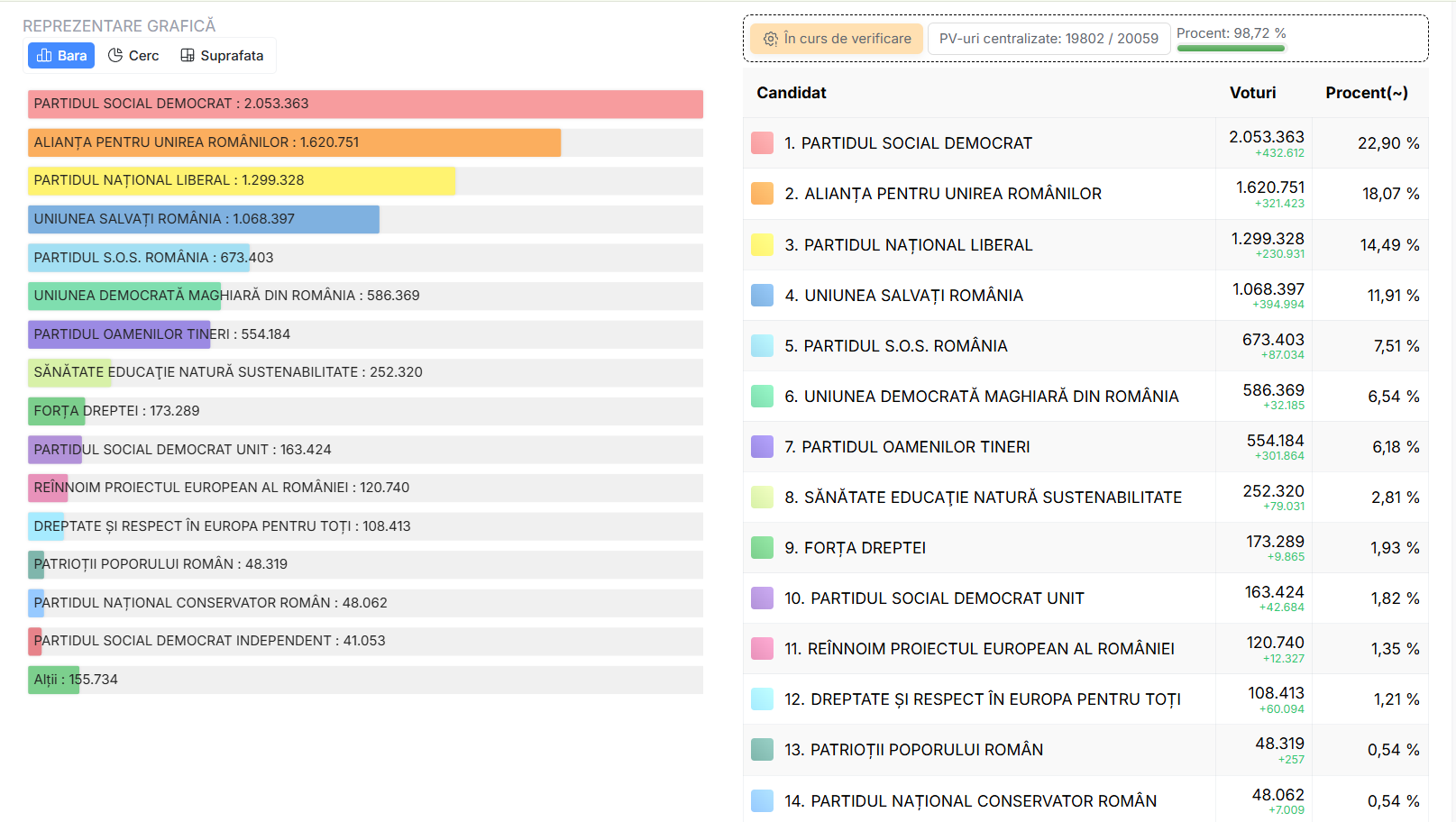Select table row '10. PARTIDUL SOCIAL DEMOCRAT UNIT'
The width and height of the screenshot is (1456, 822).
pyautogui.click(x=1085, y=598)
